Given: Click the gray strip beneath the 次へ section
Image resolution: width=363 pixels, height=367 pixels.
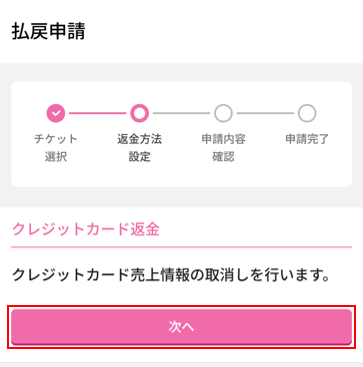Looking at the screenshot, I should pyautogui.click(x=181, y=364).
